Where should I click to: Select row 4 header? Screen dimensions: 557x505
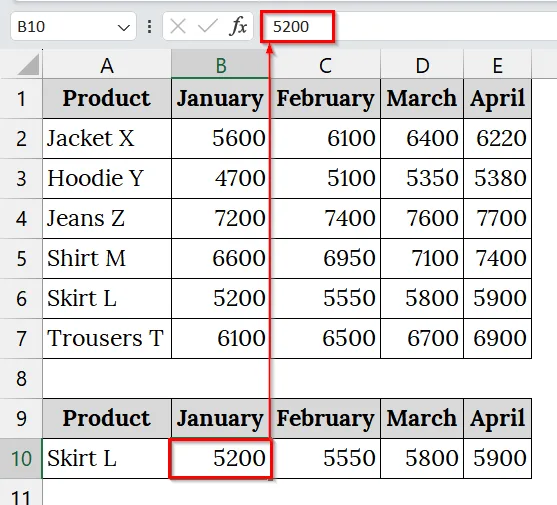21,218
